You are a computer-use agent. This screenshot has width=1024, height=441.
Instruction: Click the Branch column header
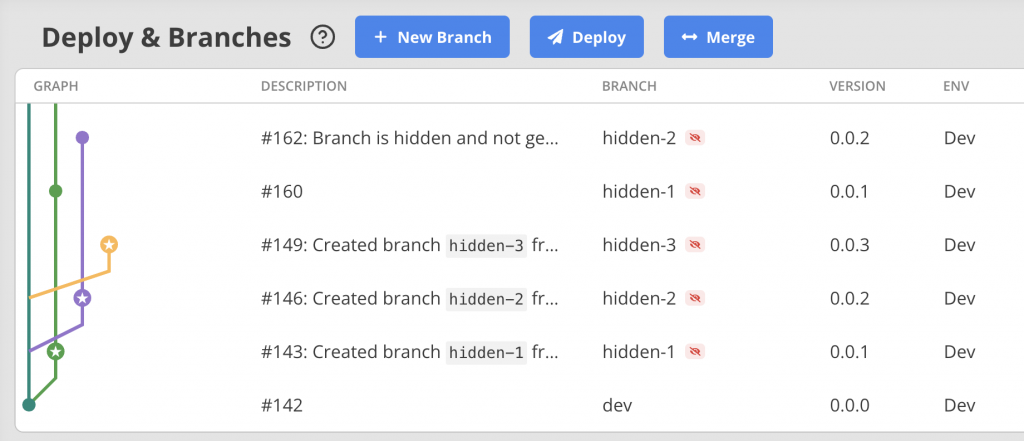629,86
